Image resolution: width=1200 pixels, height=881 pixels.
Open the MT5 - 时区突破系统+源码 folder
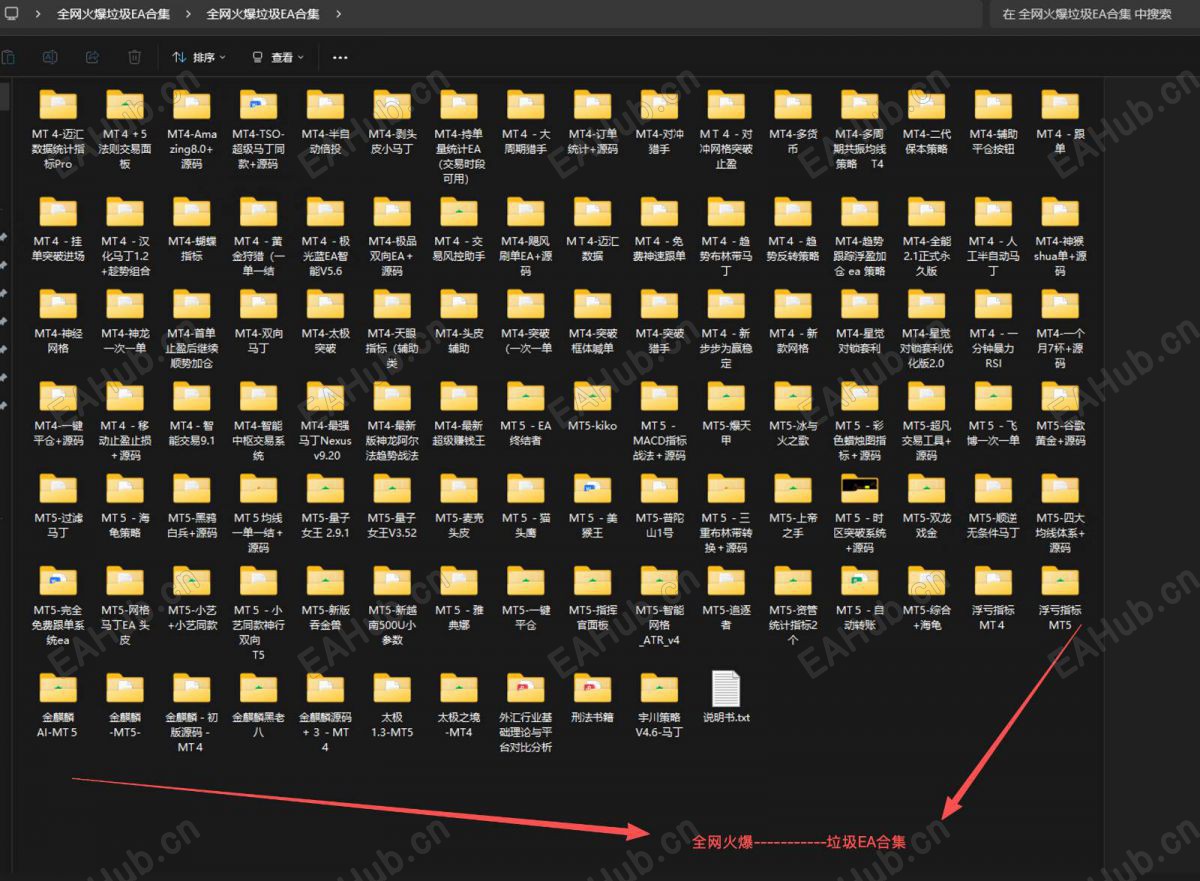[x=860, y=514]
